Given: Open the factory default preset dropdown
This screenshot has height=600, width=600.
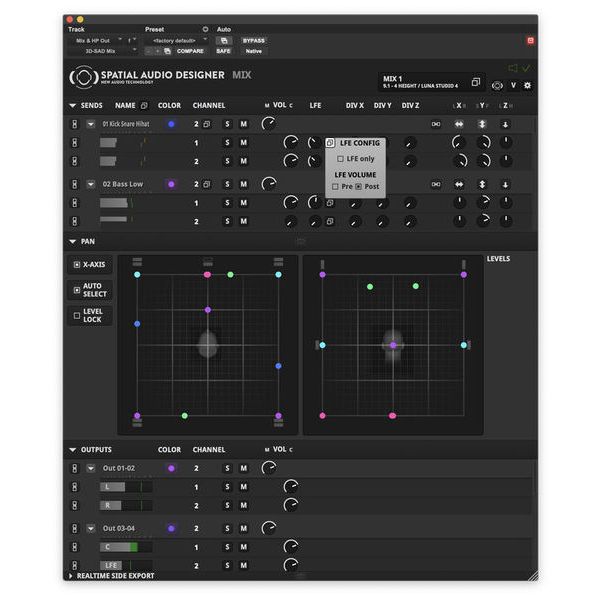Looking at the screenshot, I should 177,40.
